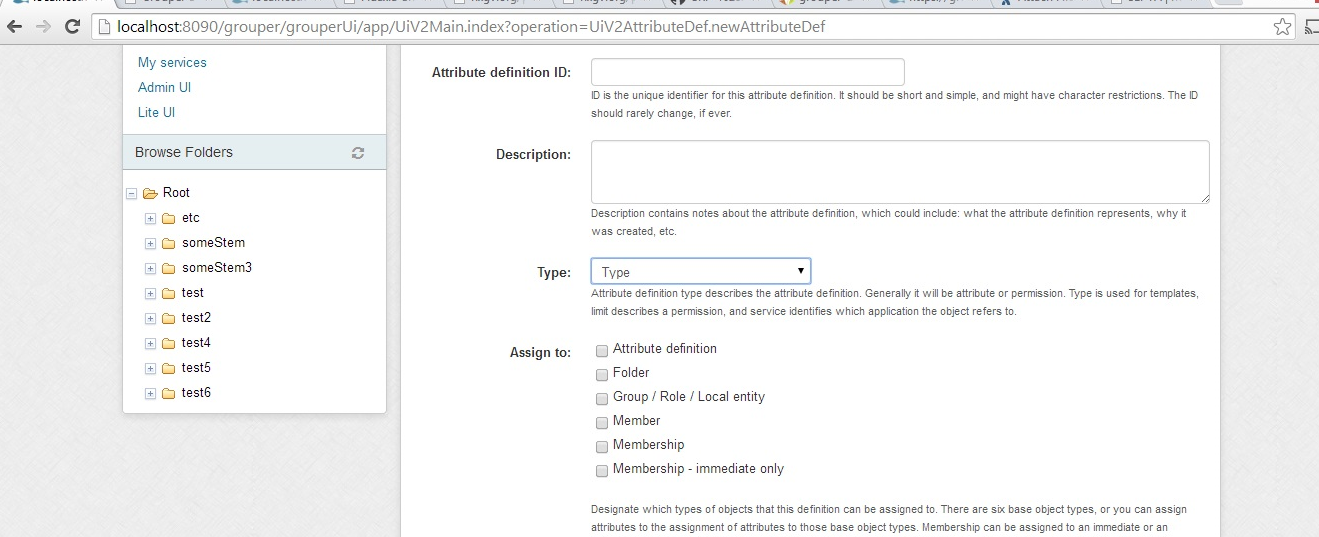
Task: Enable Group / Role / Local entity checkbox
Action: tap(602, 399)
